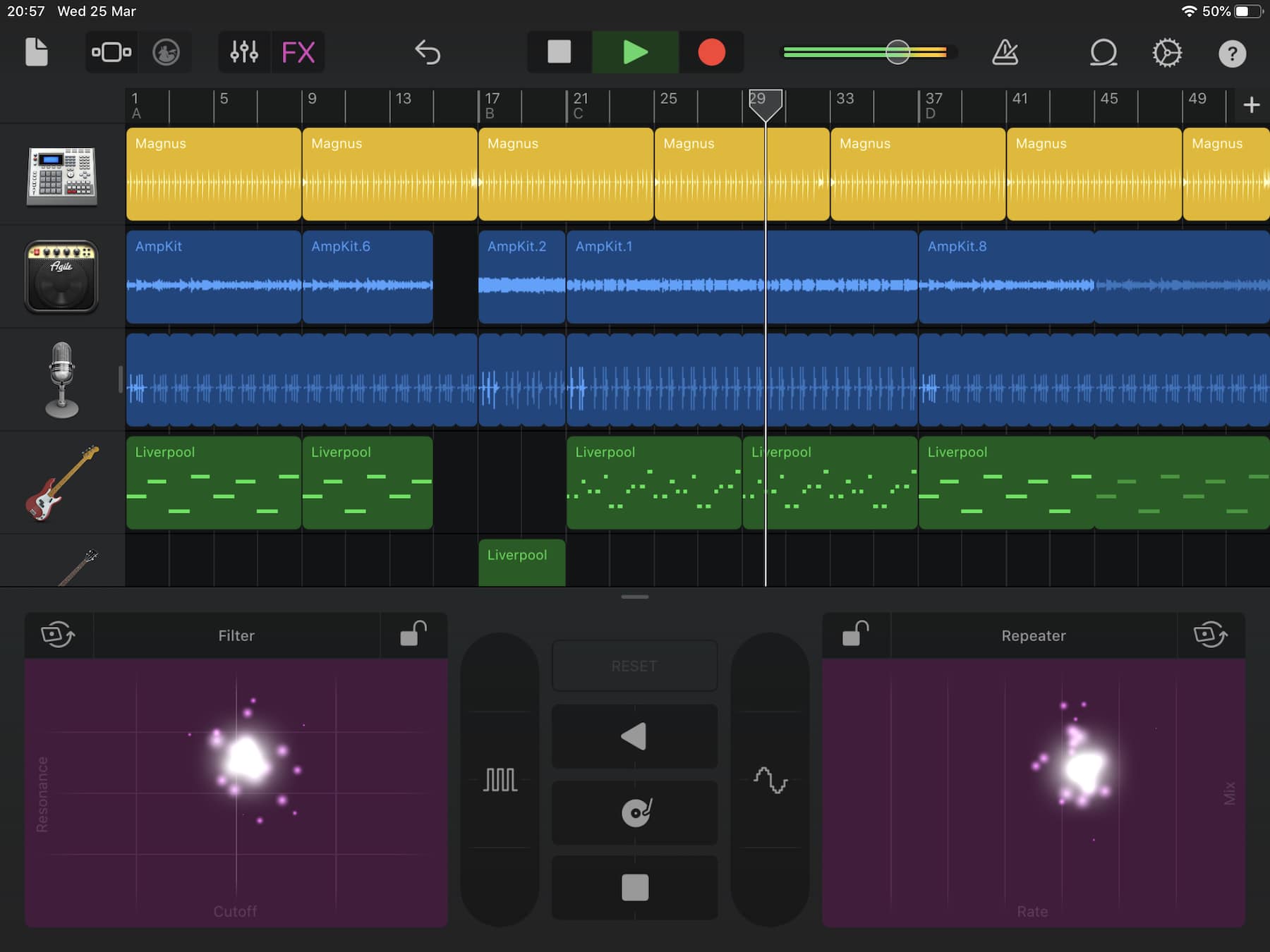
Task: Open My Songs document browser
Action: point(36,52)
